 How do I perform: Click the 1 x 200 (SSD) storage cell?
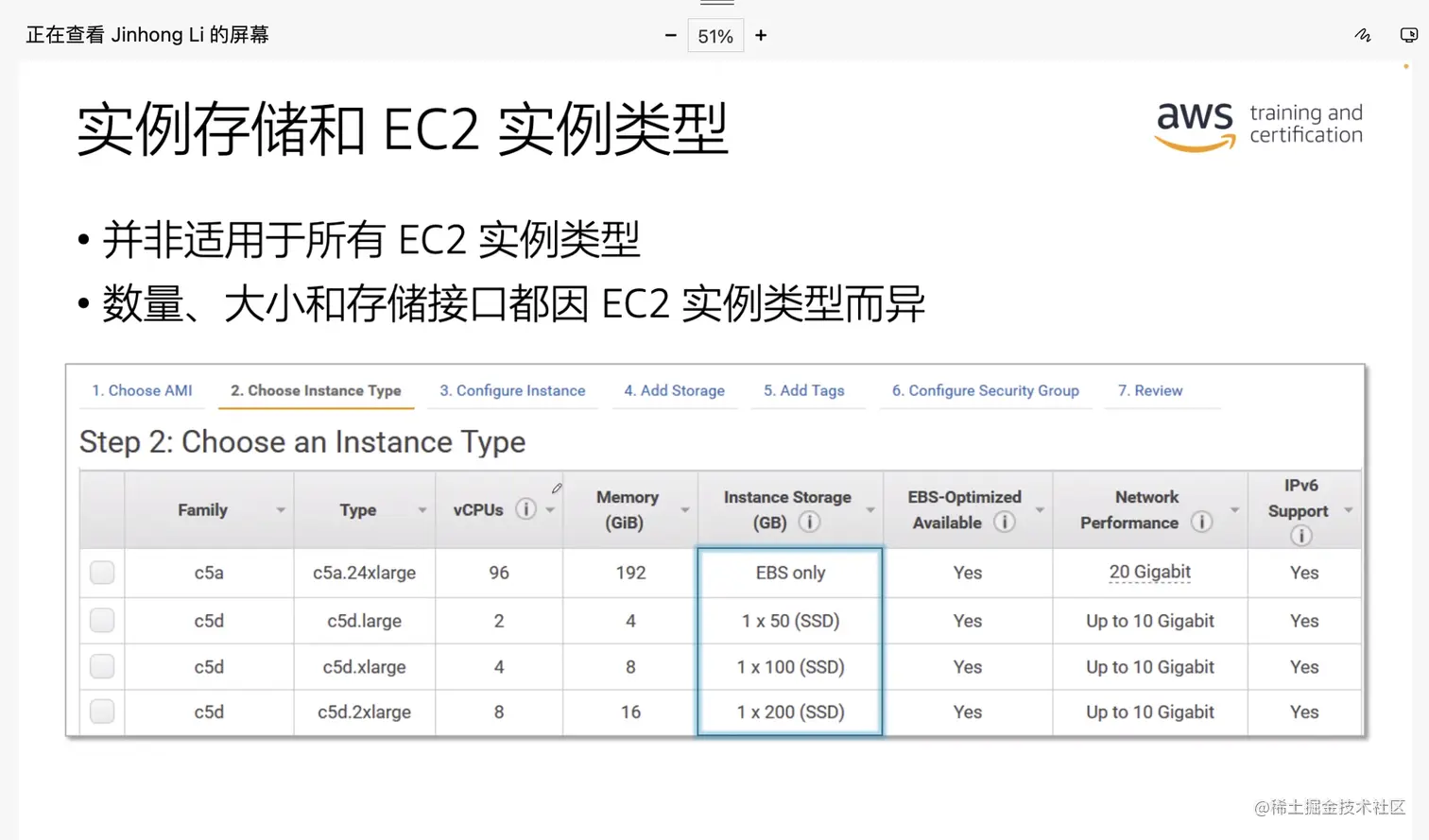point(790,712)
